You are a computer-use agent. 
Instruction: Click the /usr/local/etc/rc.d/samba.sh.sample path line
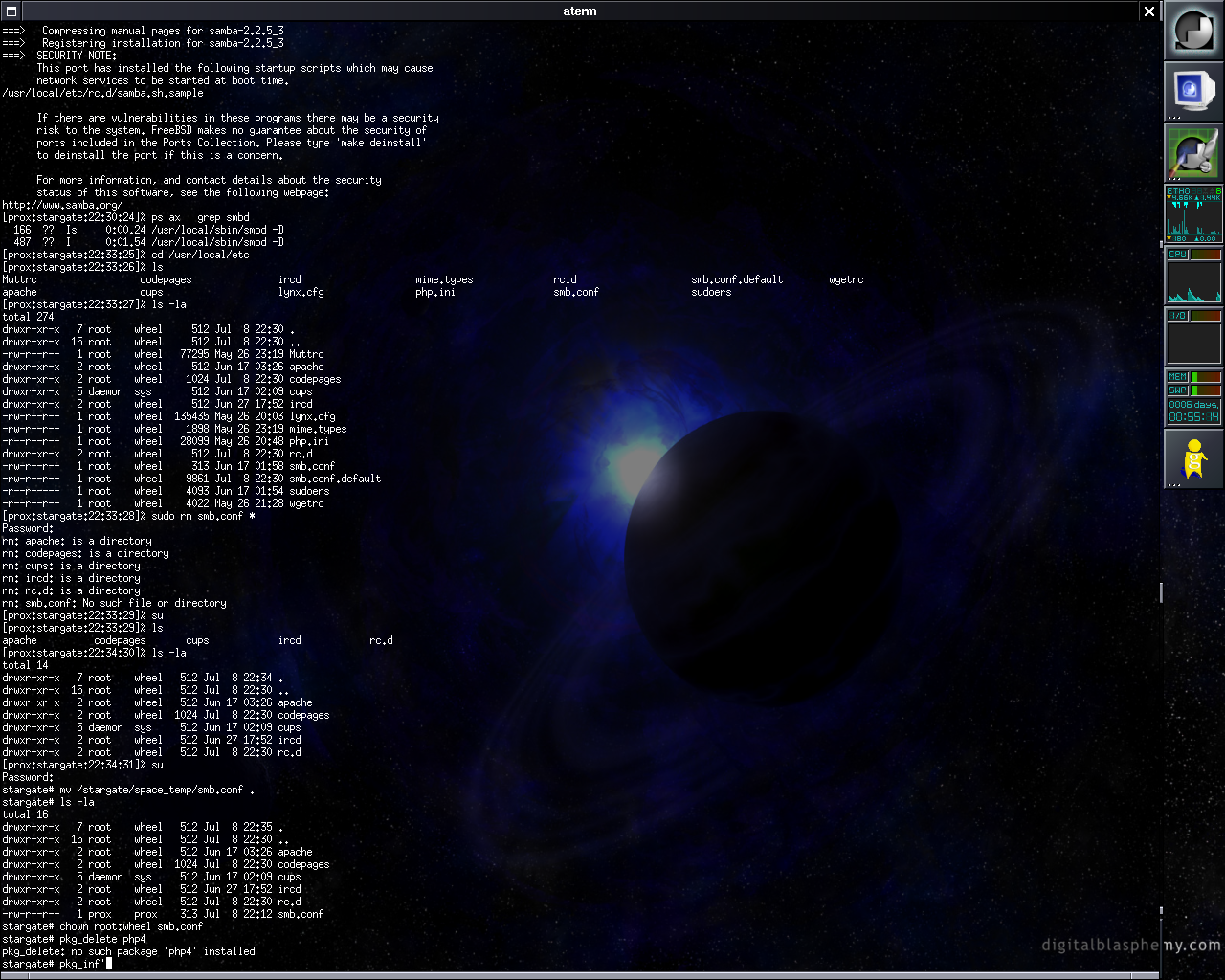point(102,93)
